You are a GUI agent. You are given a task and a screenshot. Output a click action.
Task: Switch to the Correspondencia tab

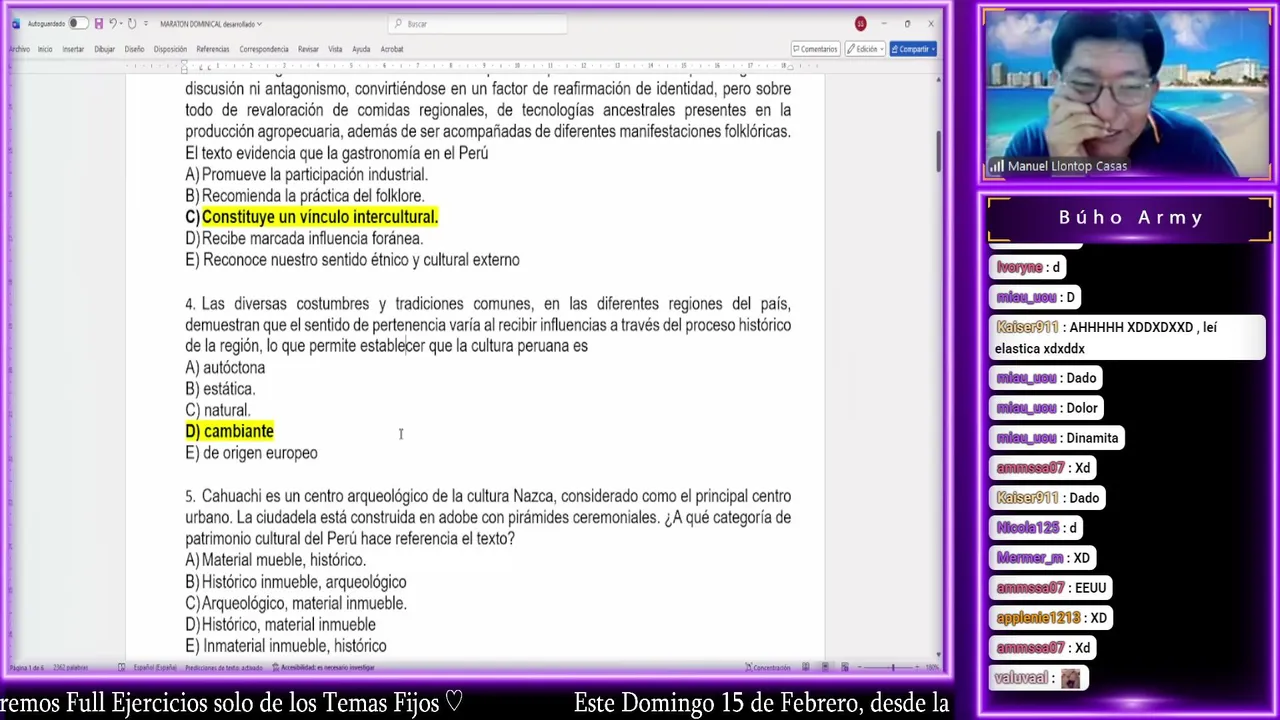[x=264, y=49]
